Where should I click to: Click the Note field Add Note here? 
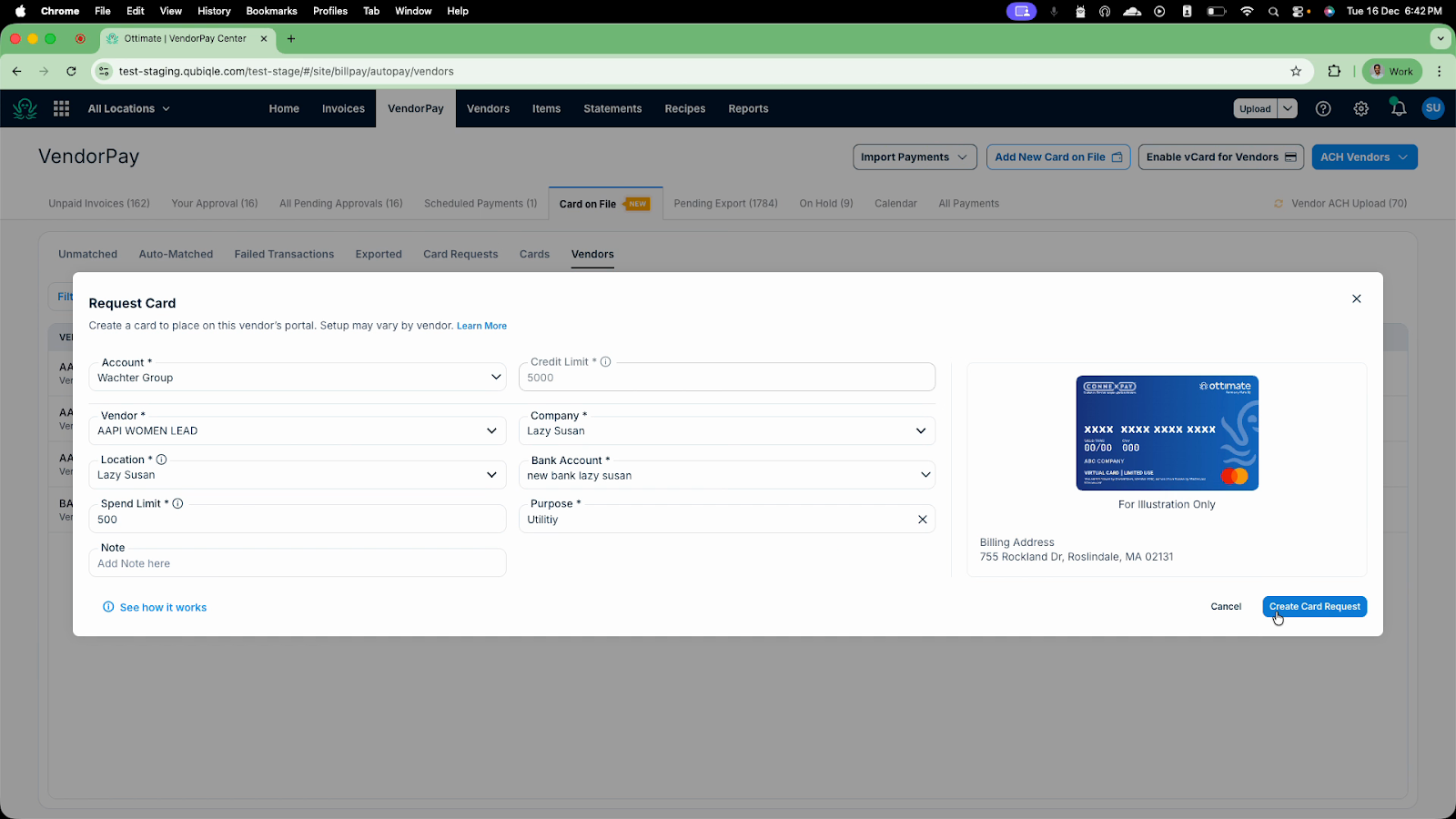click(298, 562)
